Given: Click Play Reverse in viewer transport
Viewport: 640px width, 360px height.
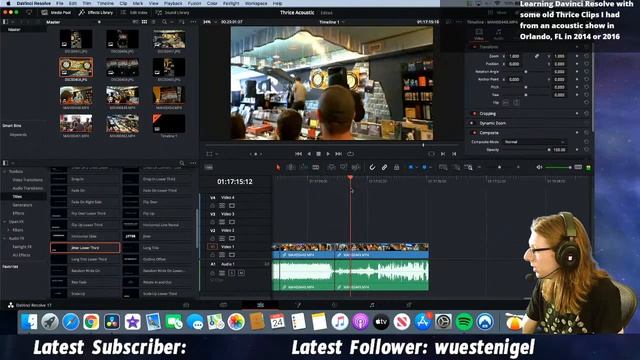Looking at the screenshot, I should (x=309, y=154).
